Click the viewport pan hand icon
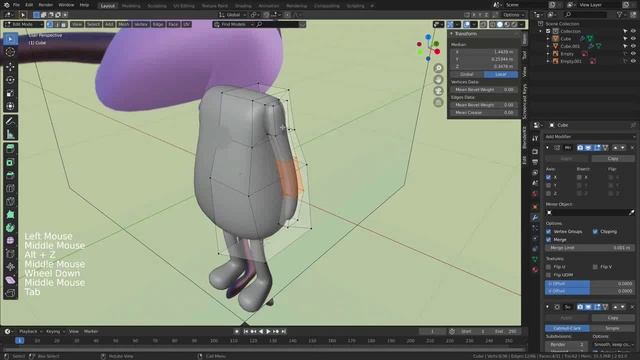 438,80
